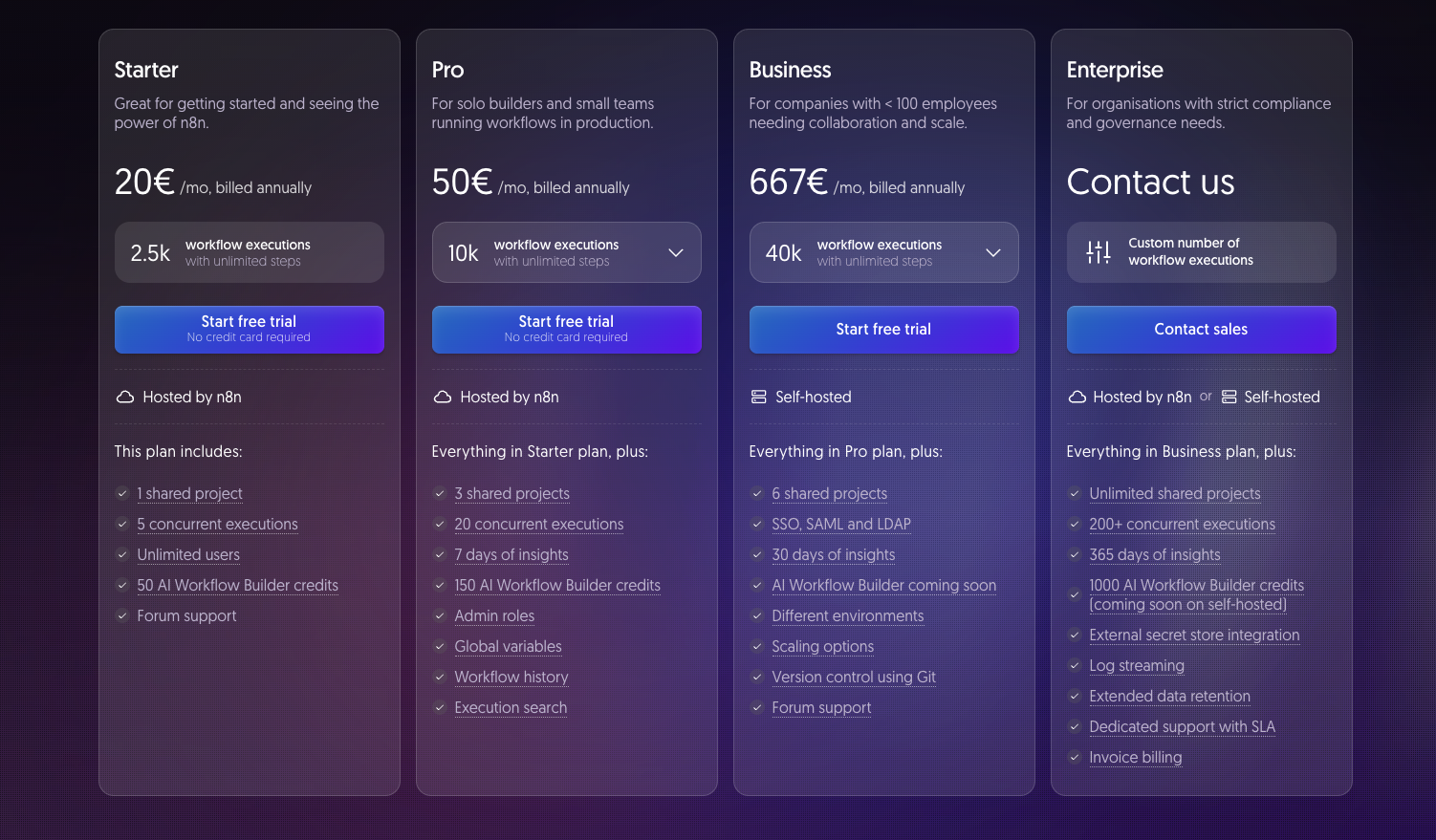
Task: Click the checkmark beside 20 concurrent executions
Action: pyautogui.click(x=440, y=525)
